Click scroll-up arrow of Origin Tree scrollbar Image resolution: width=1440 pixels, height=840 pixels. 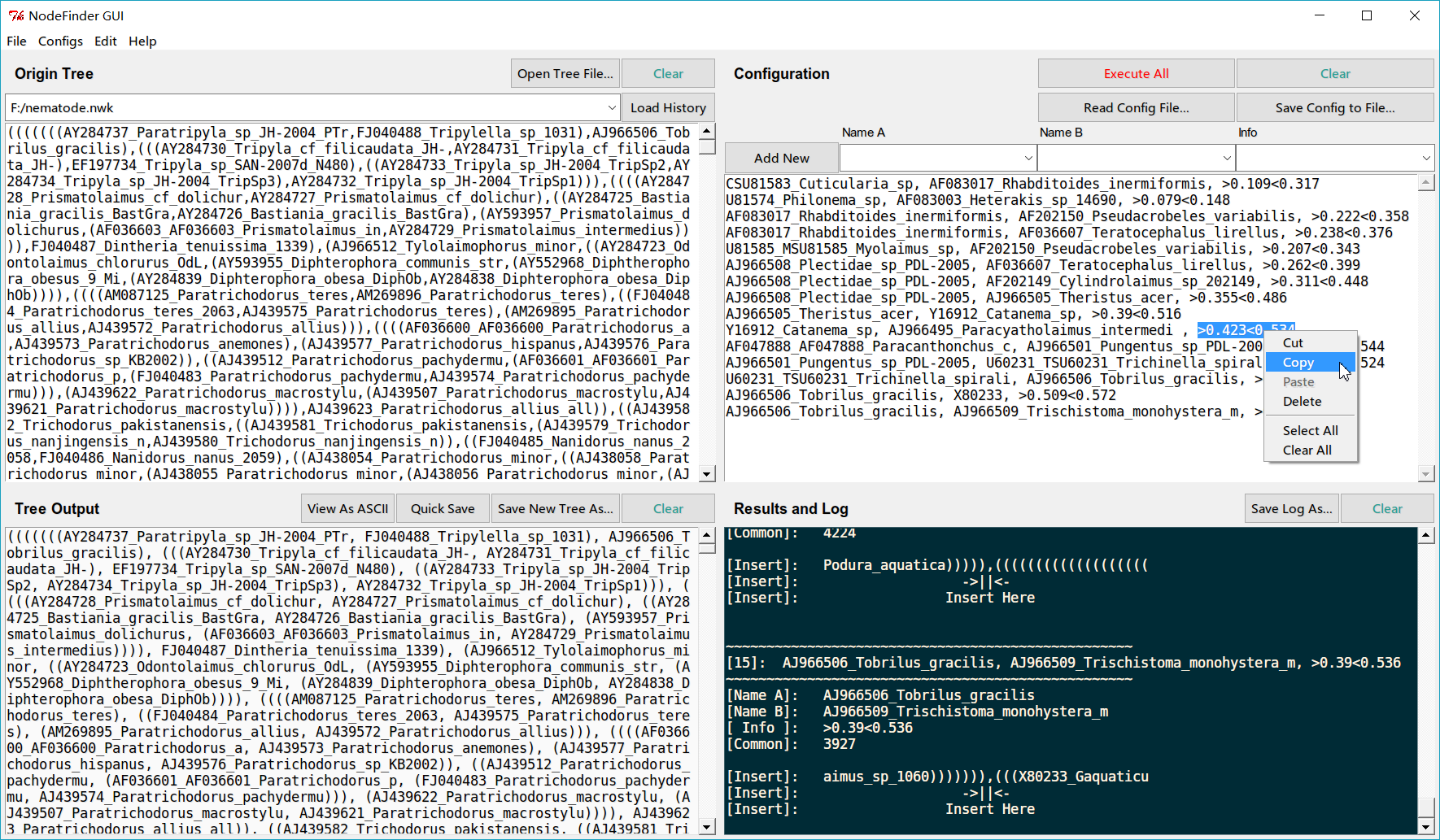point(707,131)
